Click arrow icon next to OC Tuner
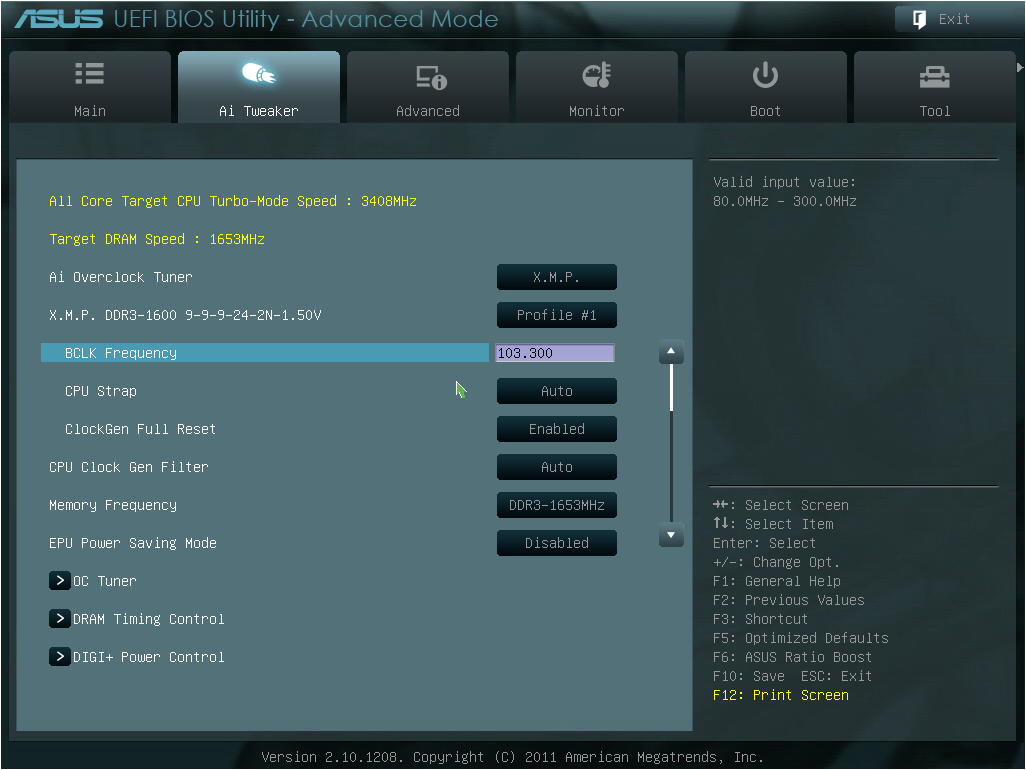 coord(60,580)
